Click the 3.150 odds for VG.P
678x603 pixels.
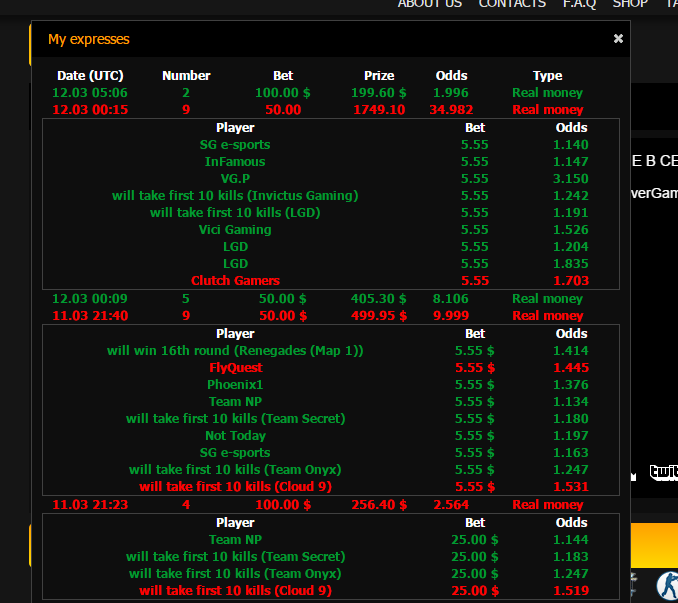(x=571, y=179)
